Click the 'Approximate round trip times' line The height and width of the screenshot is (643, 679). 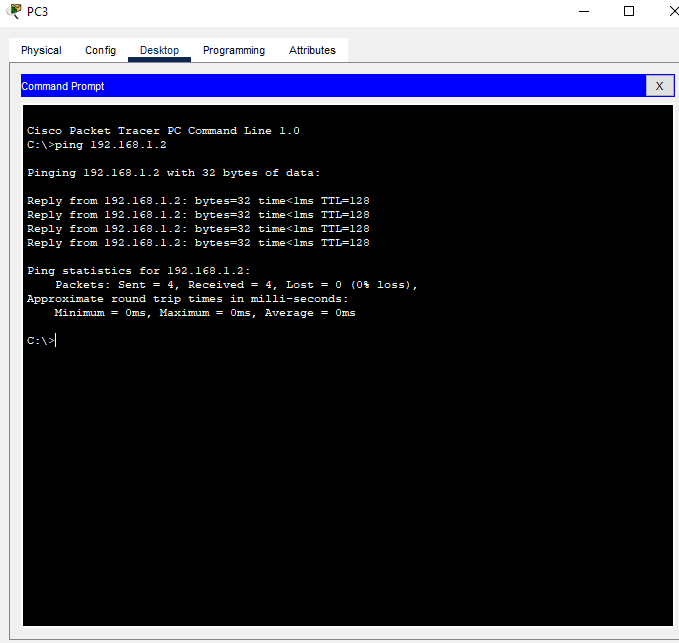point(187,299)
